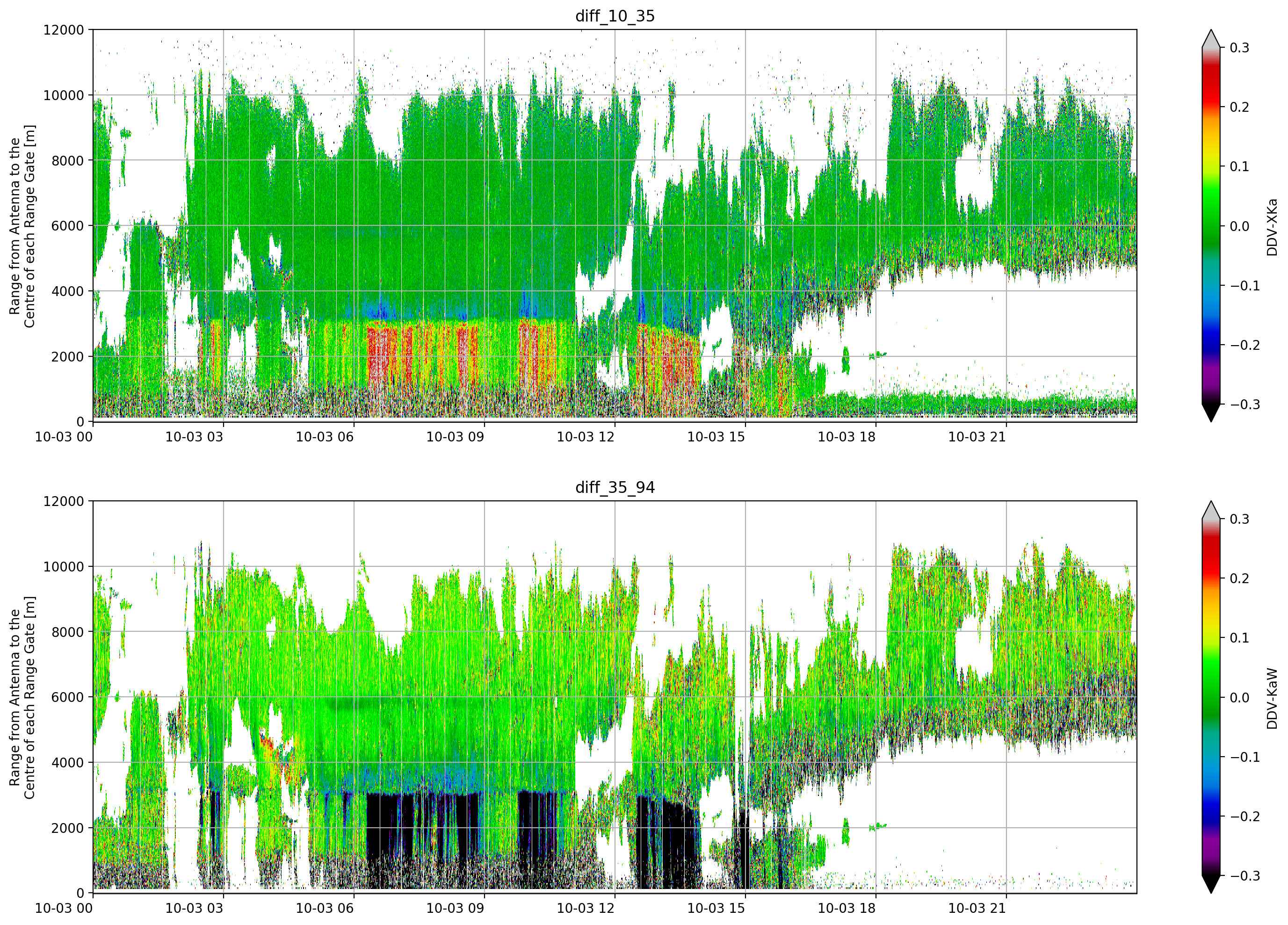This screenshot has height=925, width=1288.
Task: Click the 10-03 15 x-tick under diff_35_94
Action: point(716,908)
